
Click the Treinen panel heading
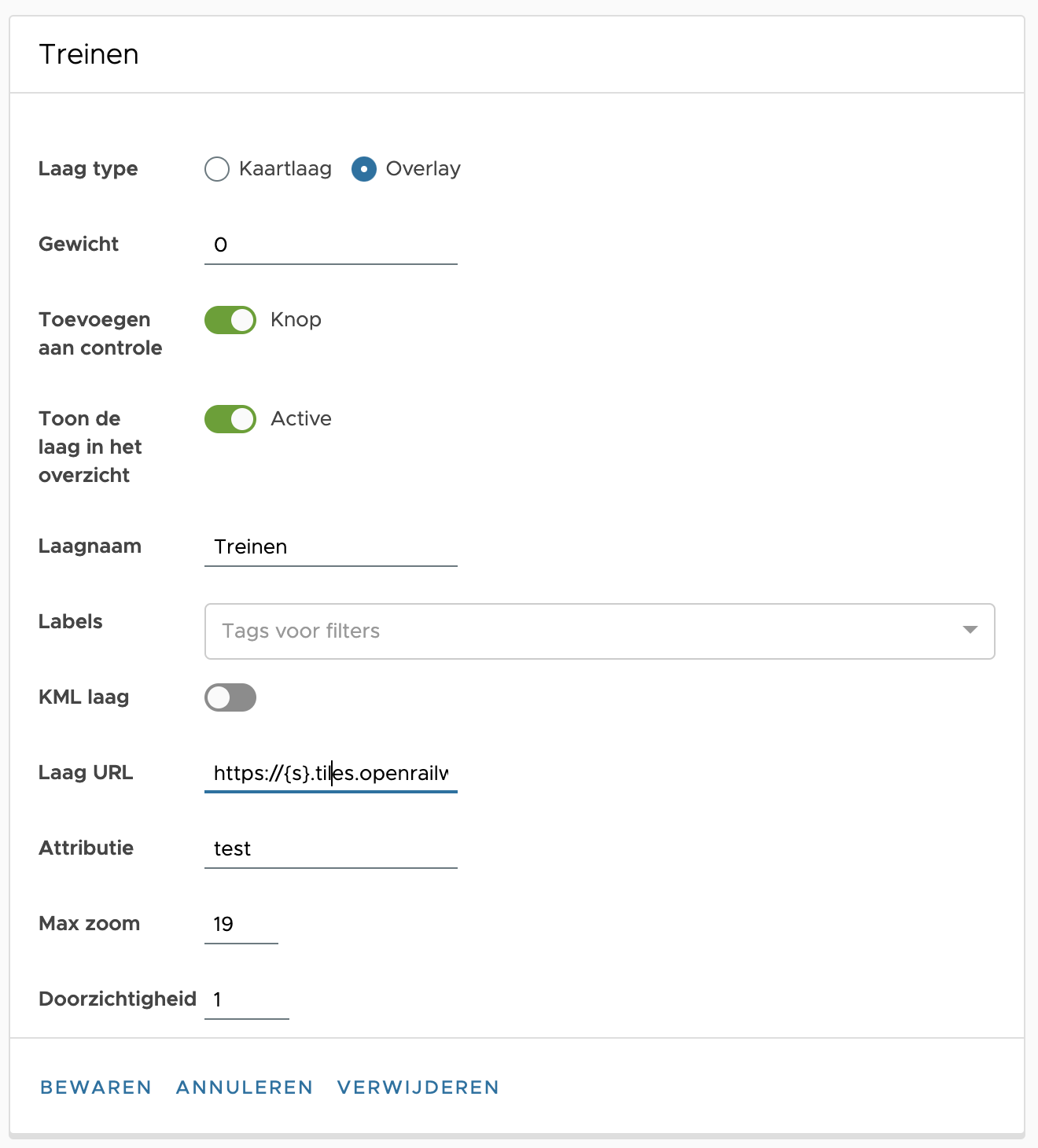[89, 54]
